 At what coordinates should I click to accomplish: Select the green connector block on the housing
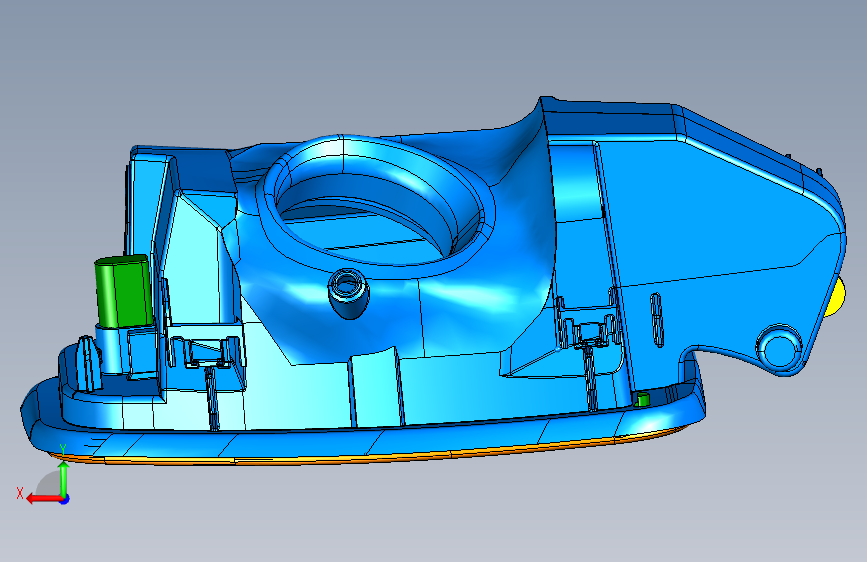click(x=123, y=292)
